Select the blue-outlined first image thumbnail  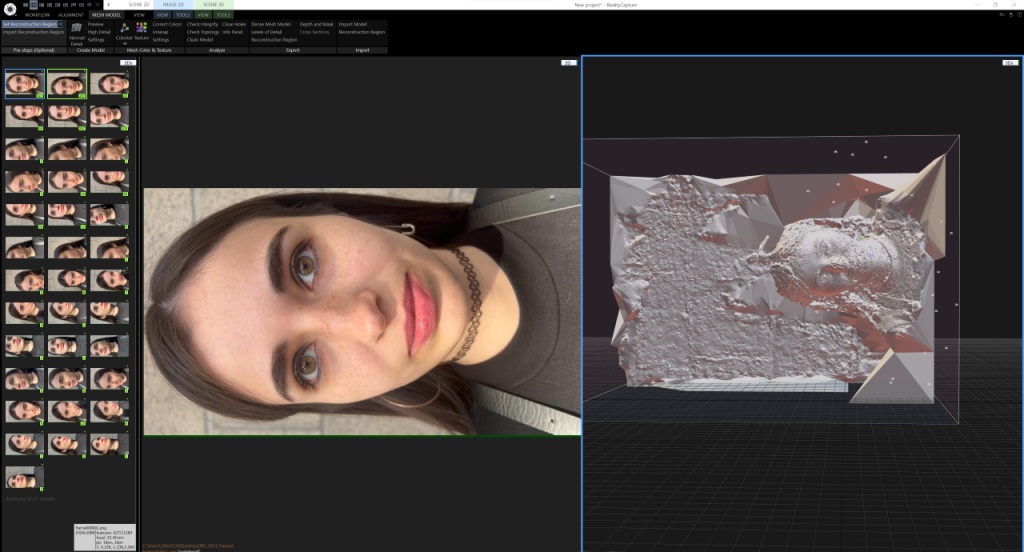[x=25, y=84]
